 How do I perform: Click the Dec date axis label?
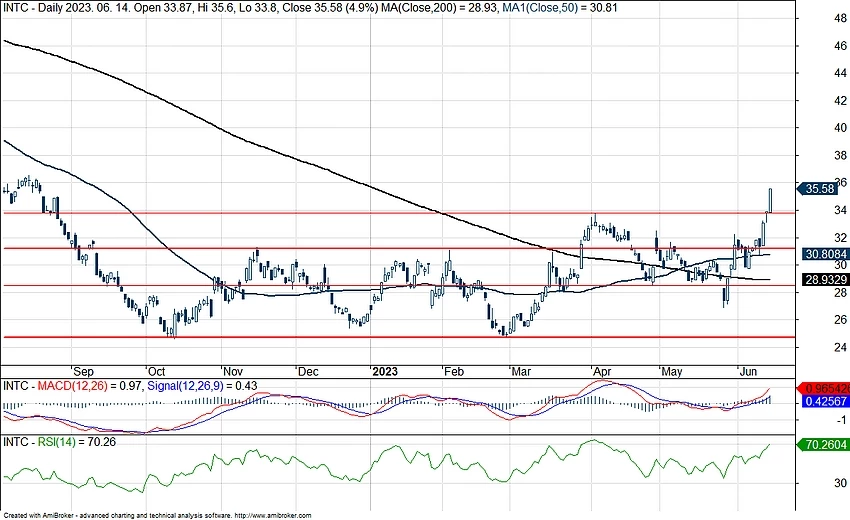tap(308, 372)
